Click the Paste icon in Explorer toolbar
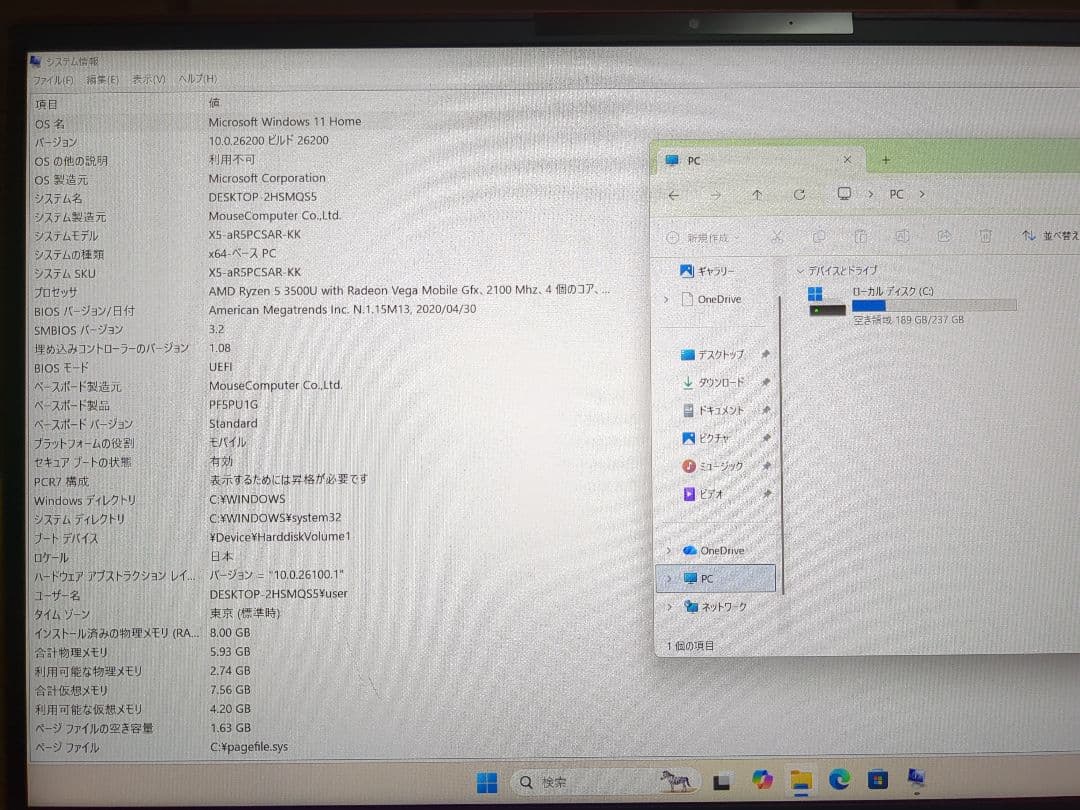Screen dimensions: 1080x810 coord(860,237)
